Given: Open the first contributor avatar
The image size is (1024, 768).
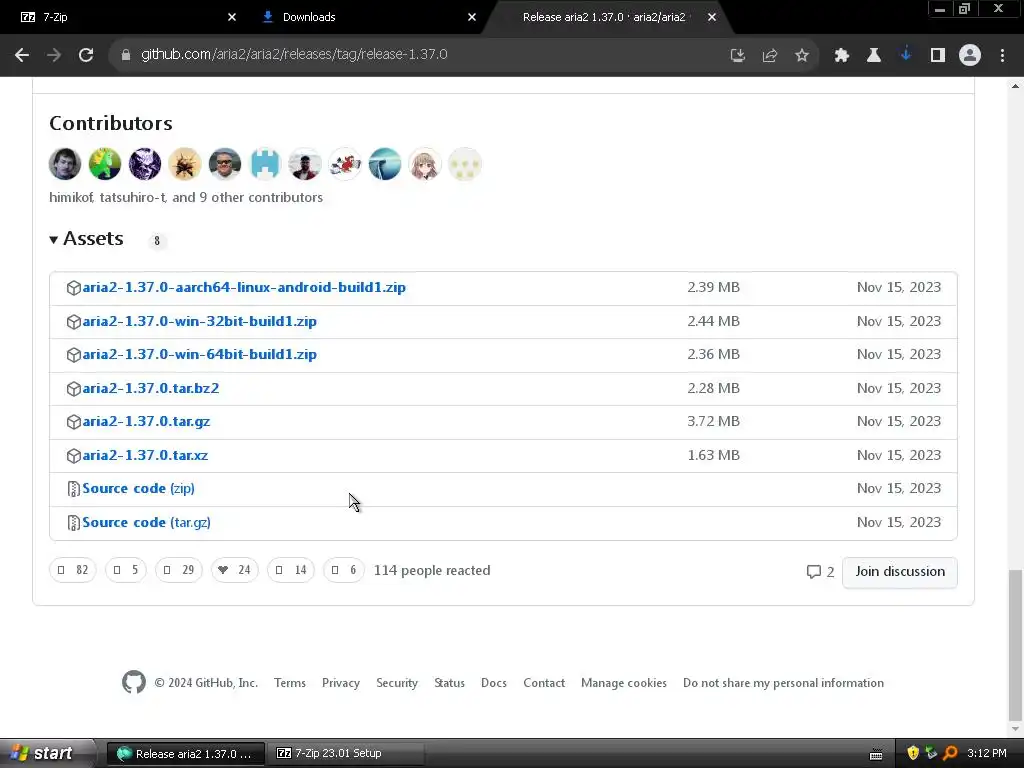Looking at the screenshot, I should click(65, 164).
